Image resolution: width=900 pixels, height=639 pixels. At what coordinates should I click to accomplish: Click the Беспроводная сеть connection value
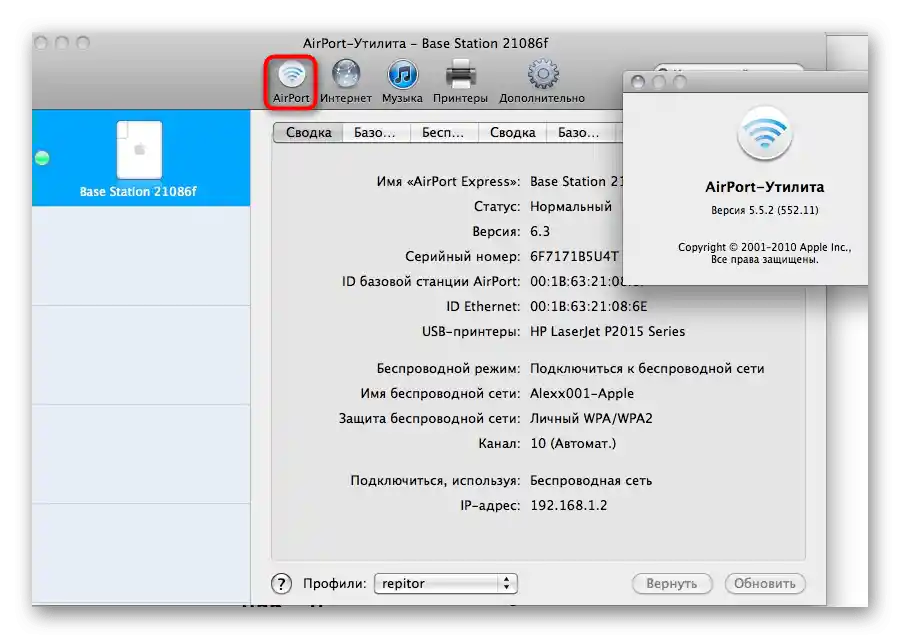pyautogui.click(x=591, y=481)
